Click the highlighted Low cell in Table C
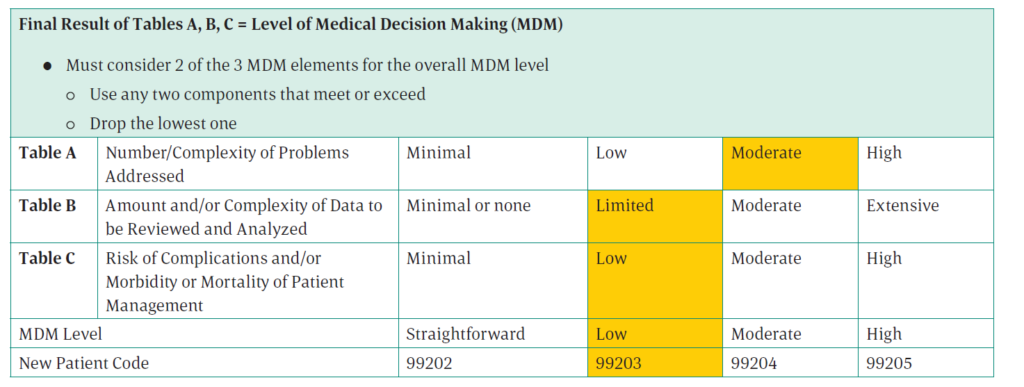Image resolution: width=1024 pixels, height=387 pixels. (x=655, y=281)
